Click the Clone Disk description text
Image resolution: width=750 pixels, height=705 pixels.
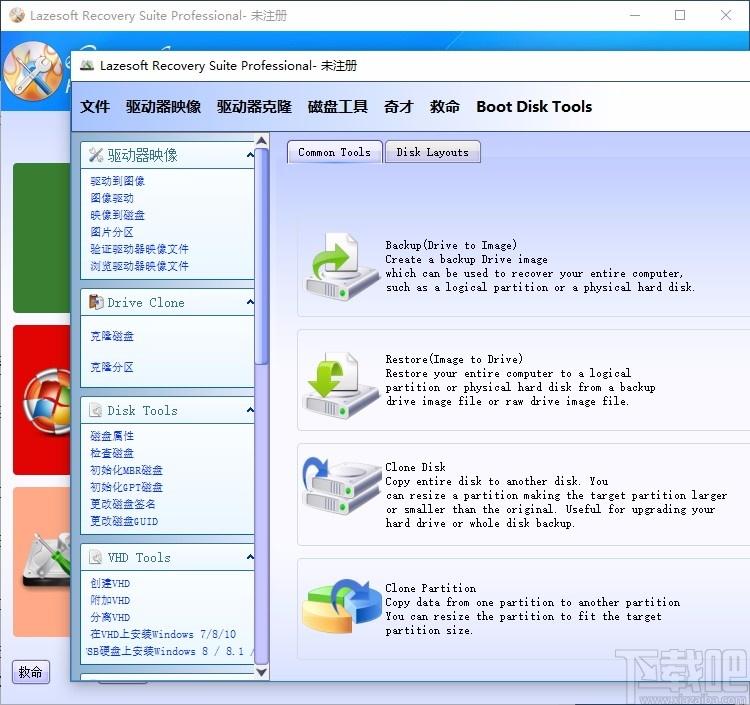[556, 495]
